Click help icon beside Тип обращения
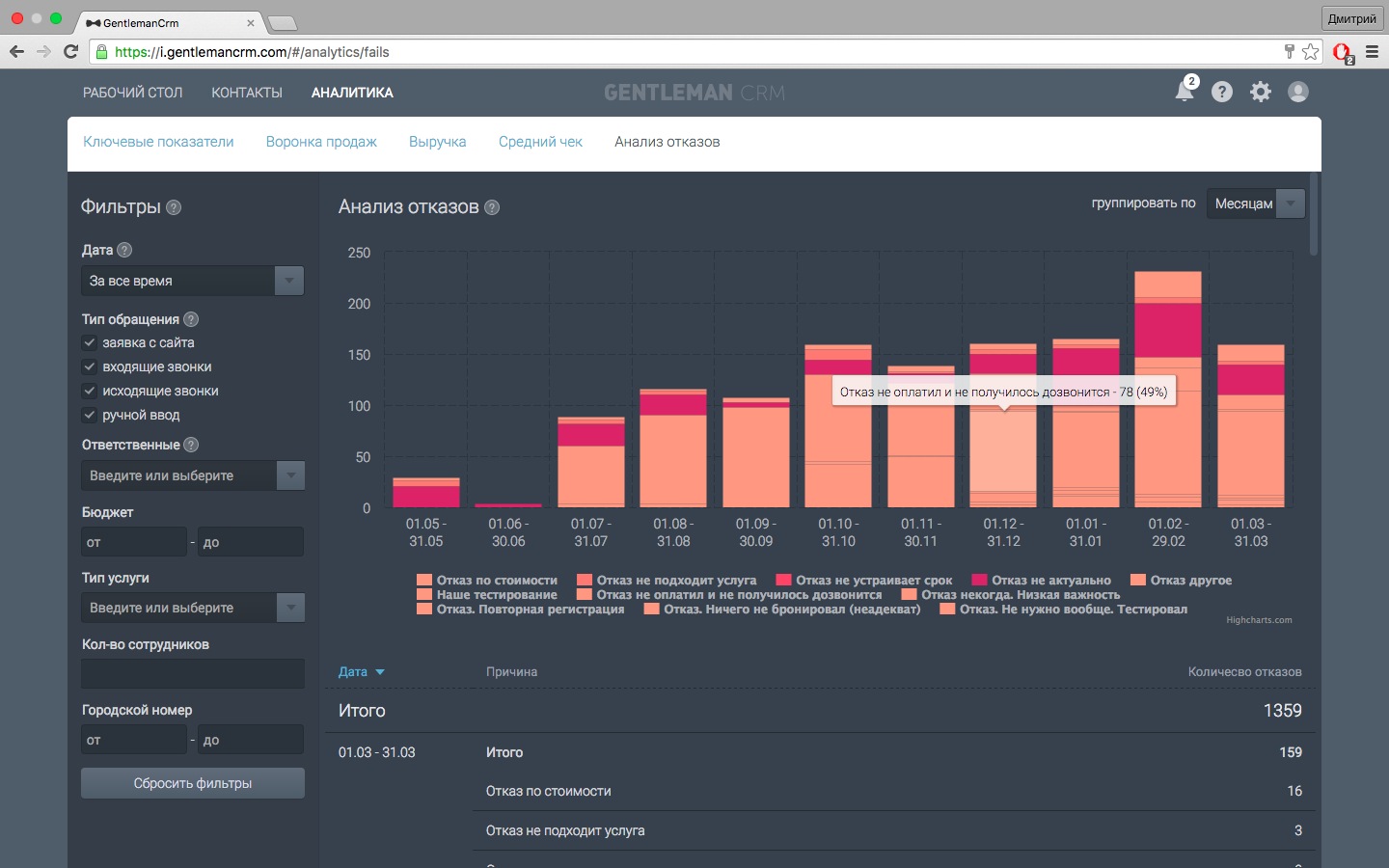The image size is (1389, 868). click(191, 319)
